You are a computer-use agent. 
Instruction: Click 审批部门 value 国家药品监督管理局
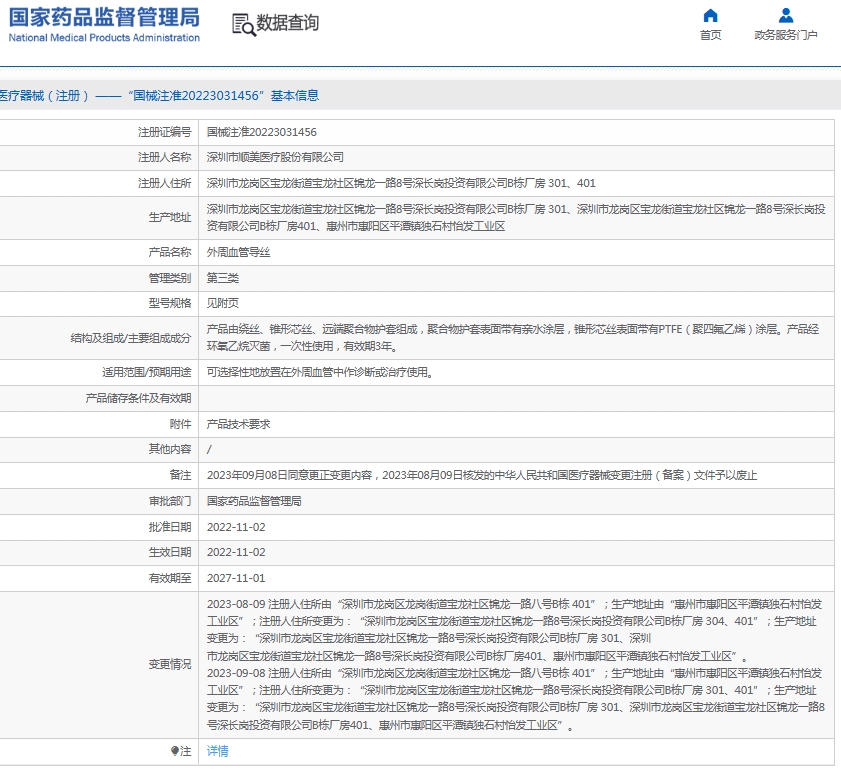pyautogui.click(x=254, y=501)
